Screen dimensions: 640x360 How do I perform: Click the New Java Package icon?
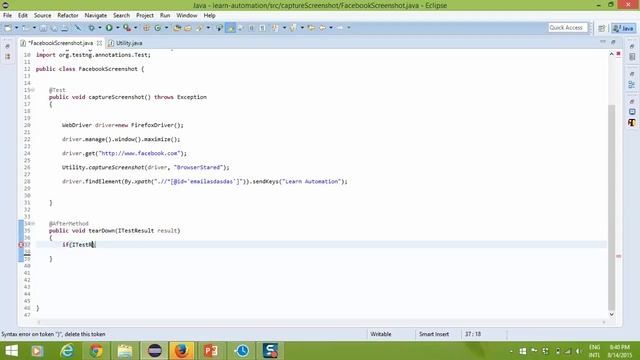click(146, 28)
